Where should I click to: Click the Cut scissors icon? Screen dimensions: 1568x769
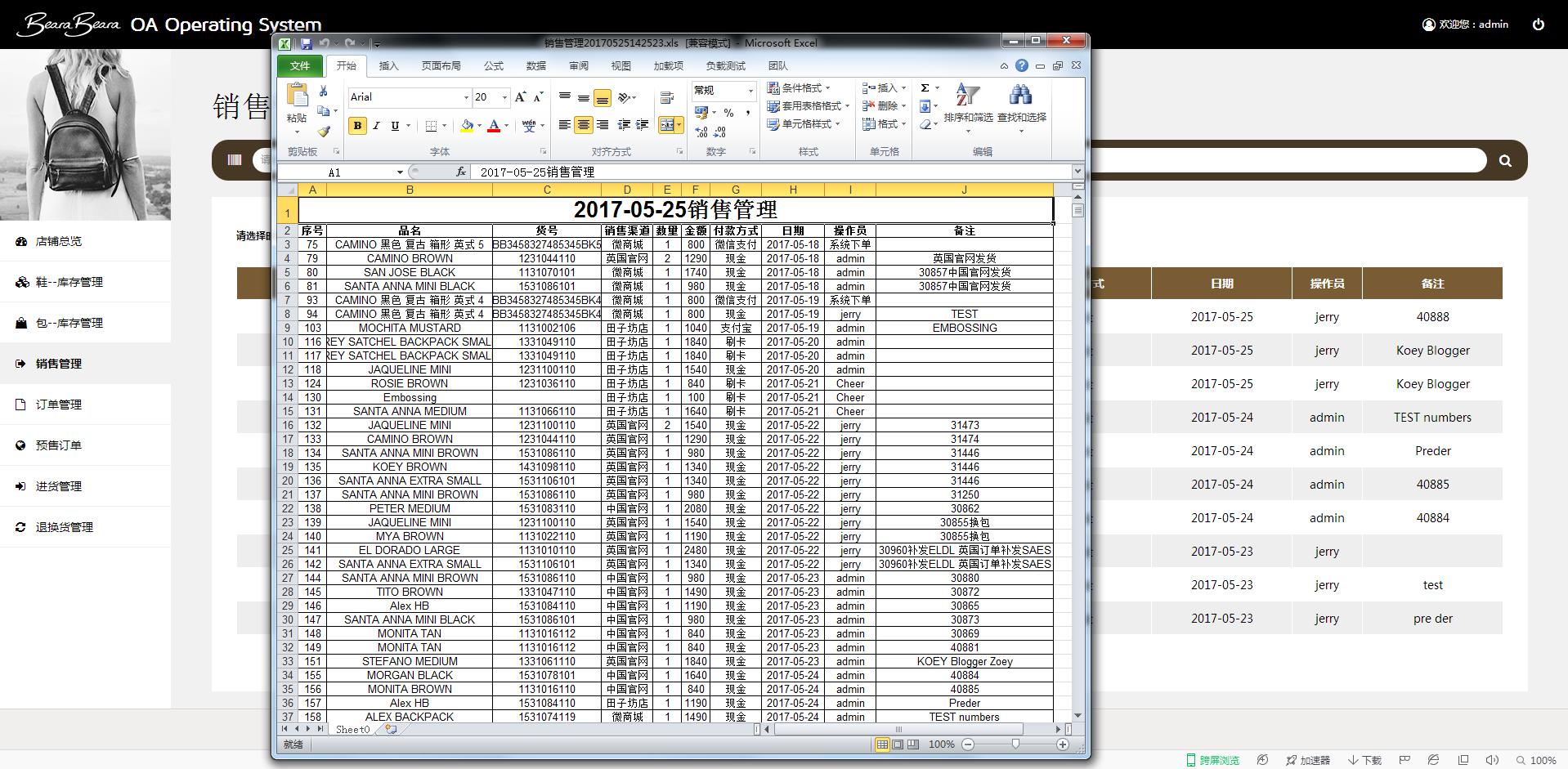pyautogui.click(x=324, y=91)
